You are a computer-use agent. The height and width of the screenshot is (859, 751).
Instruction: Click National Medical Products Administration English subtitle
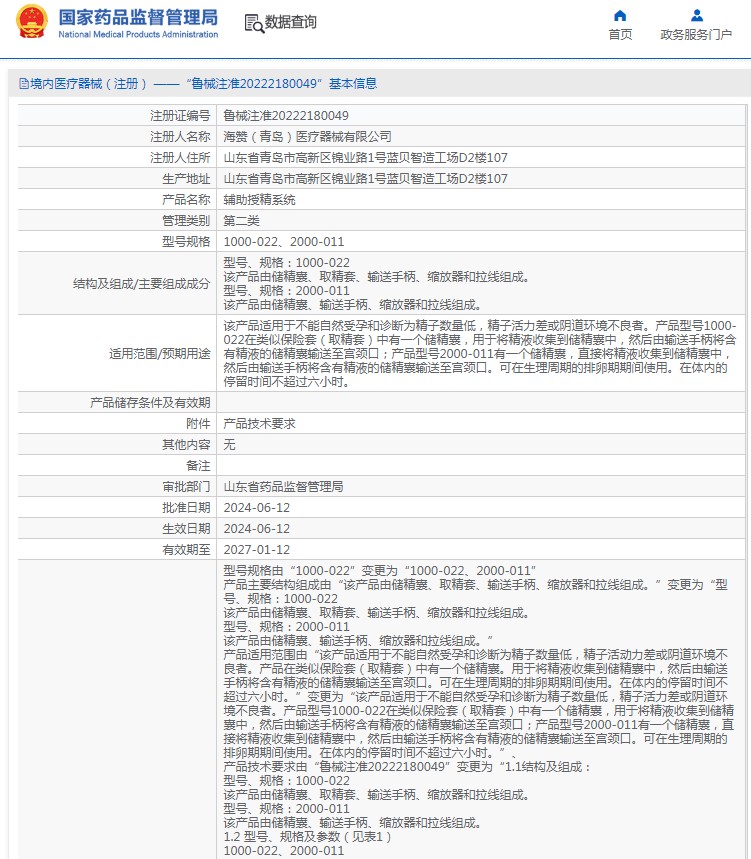click(138, 34)
